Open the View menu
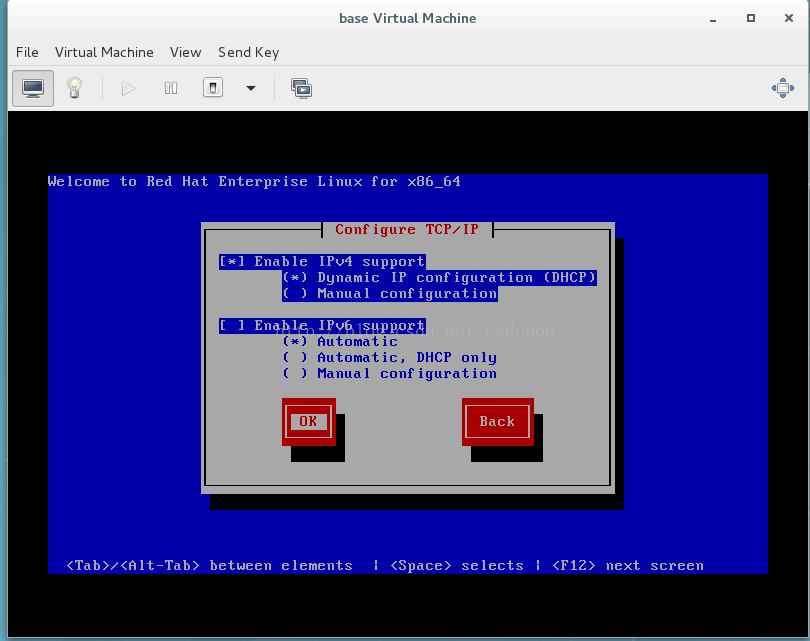 point(185,52)
